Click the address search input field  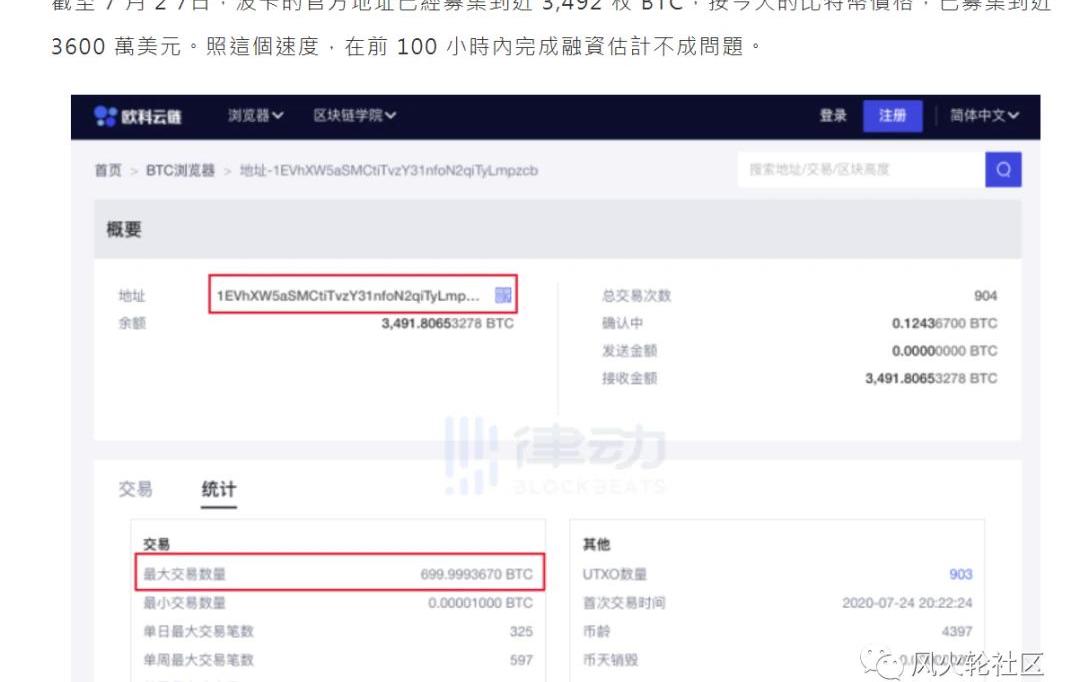861,169
